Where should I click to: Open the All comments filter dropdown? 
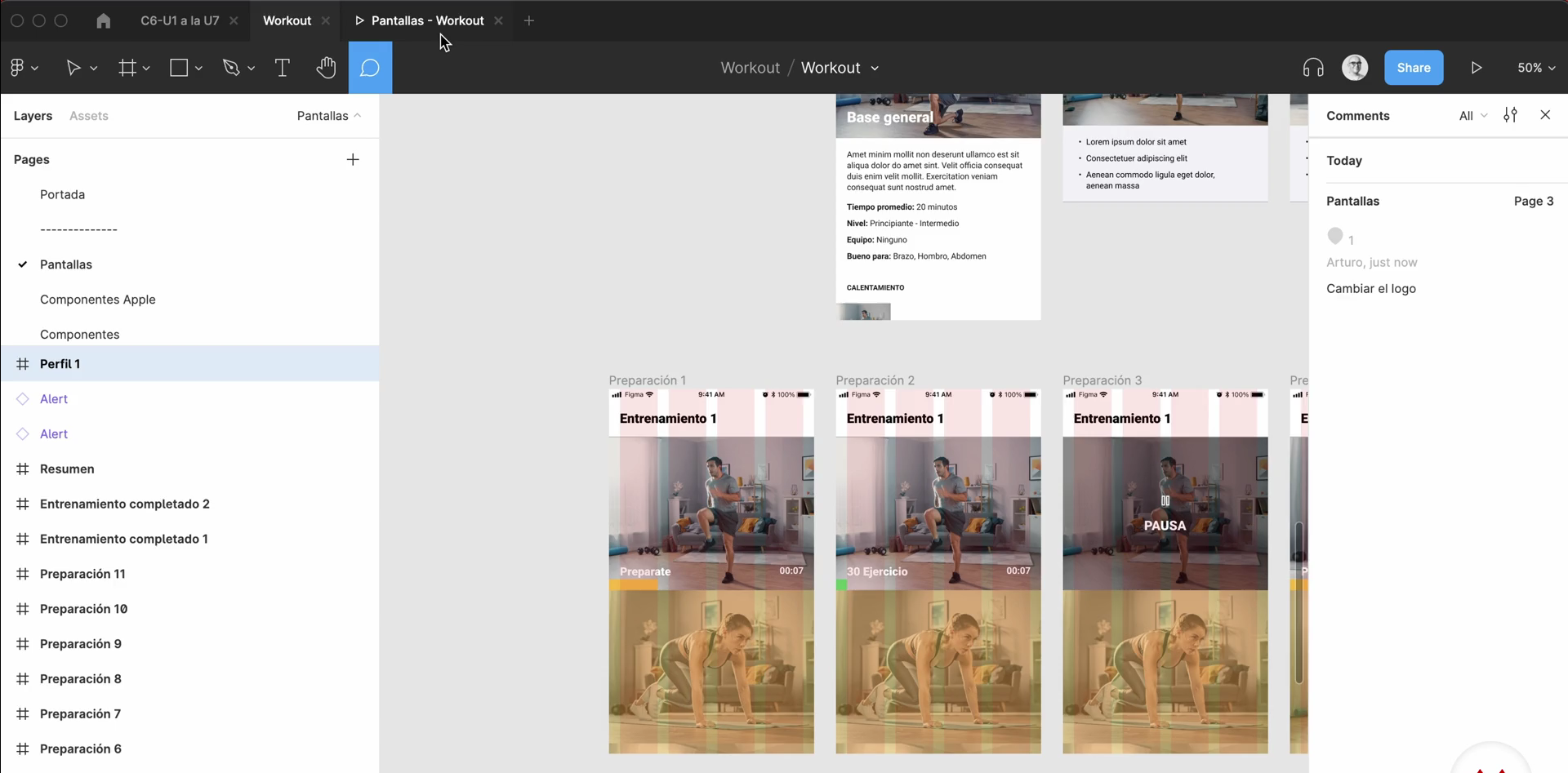coord(1472,116)
